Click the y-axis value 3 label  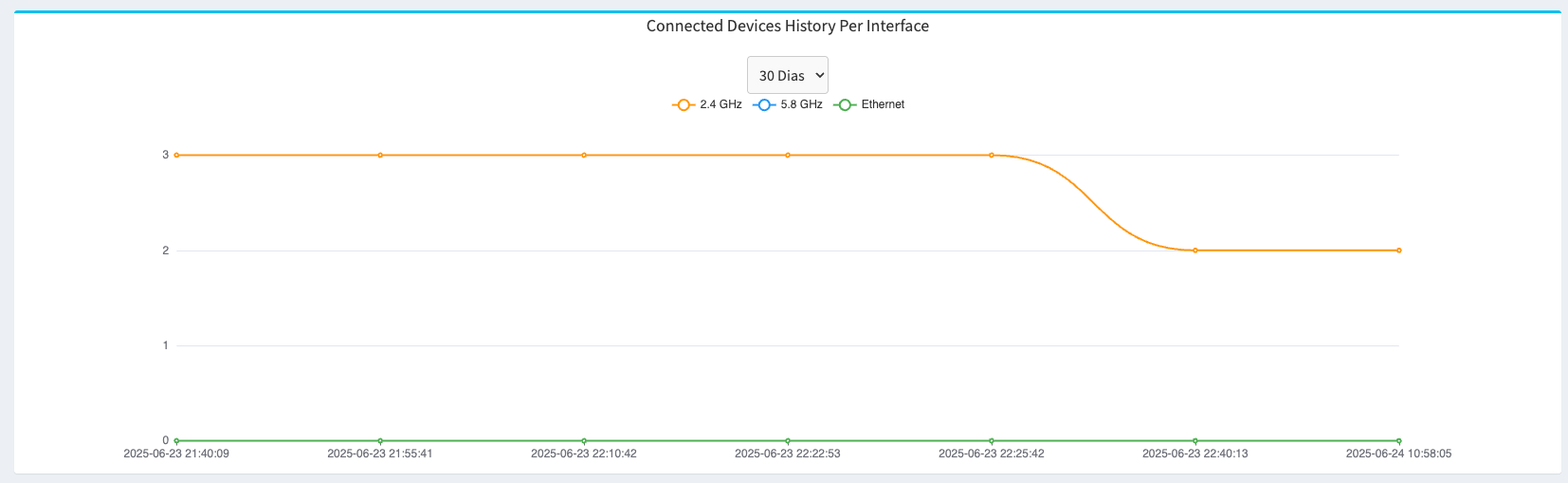[x=165, y=155]
